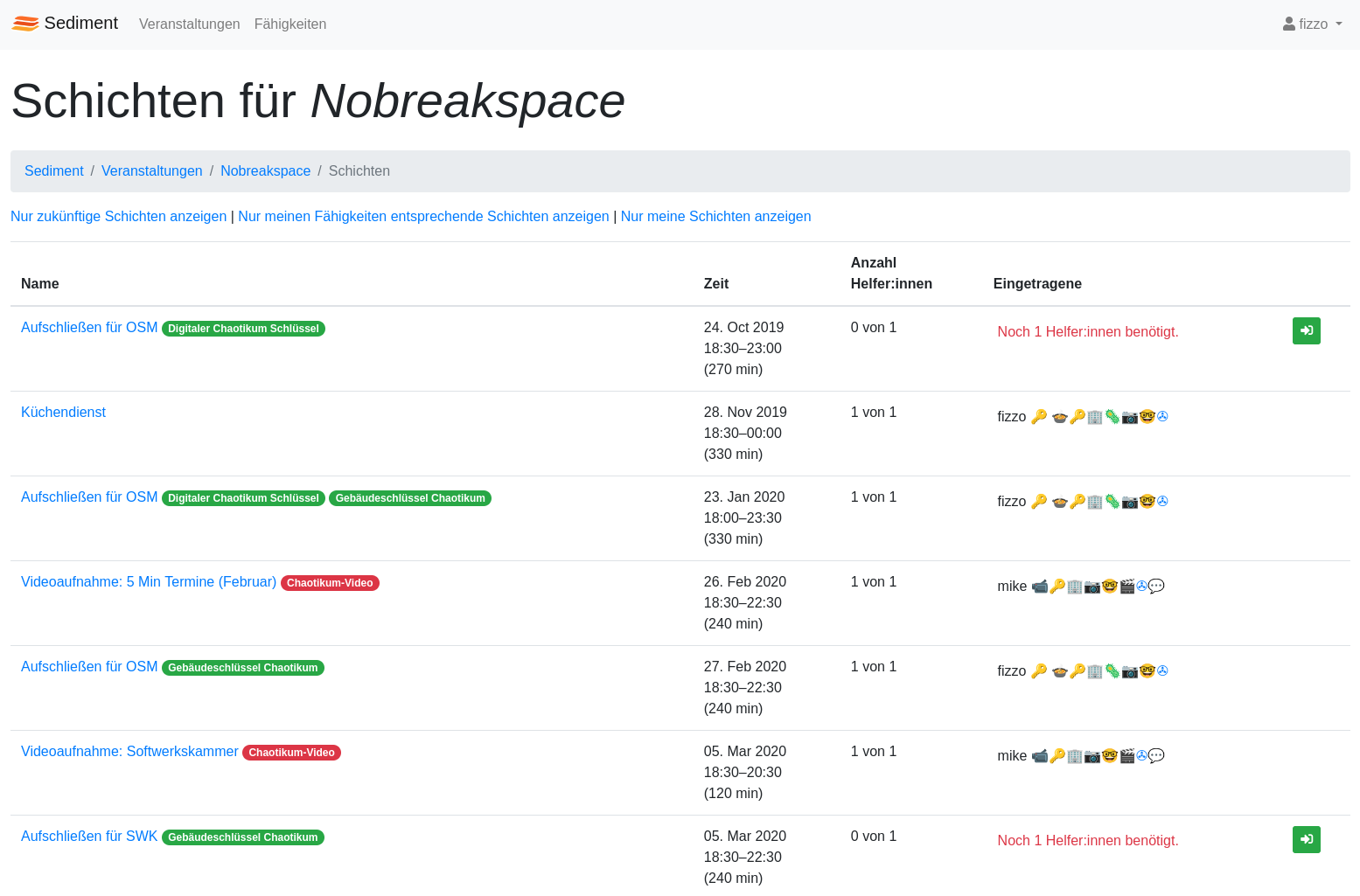Screen dimensions: 1360x896
Task: Click cooking pot emoji in 23. Jan 2020 row
Action: pyautogui.click(x=1059, y=502)
